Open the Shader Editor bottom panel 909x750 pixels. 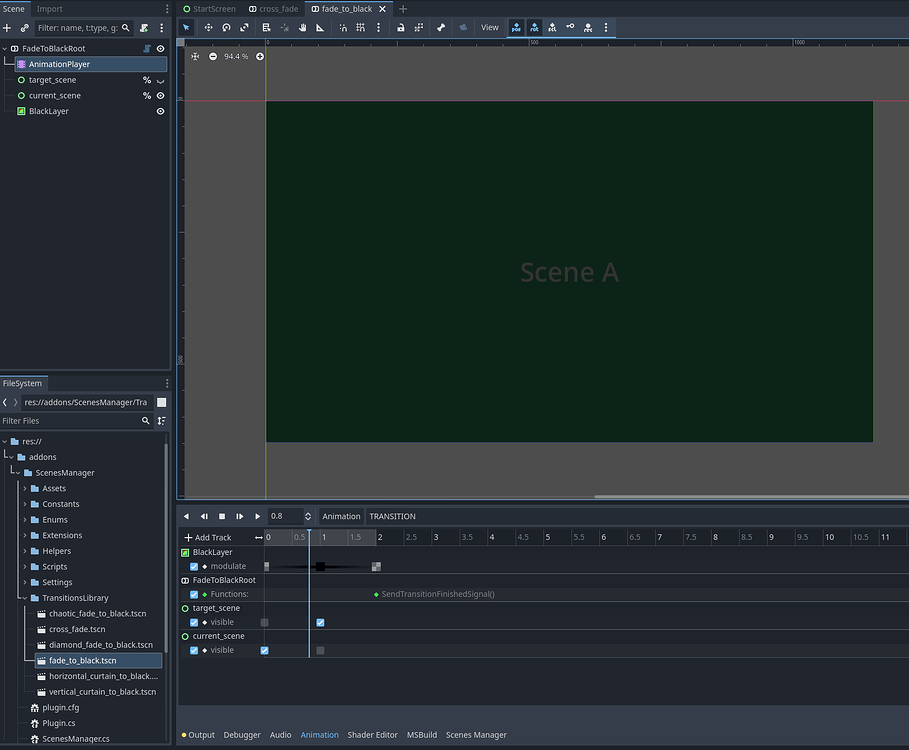[372, 734]
